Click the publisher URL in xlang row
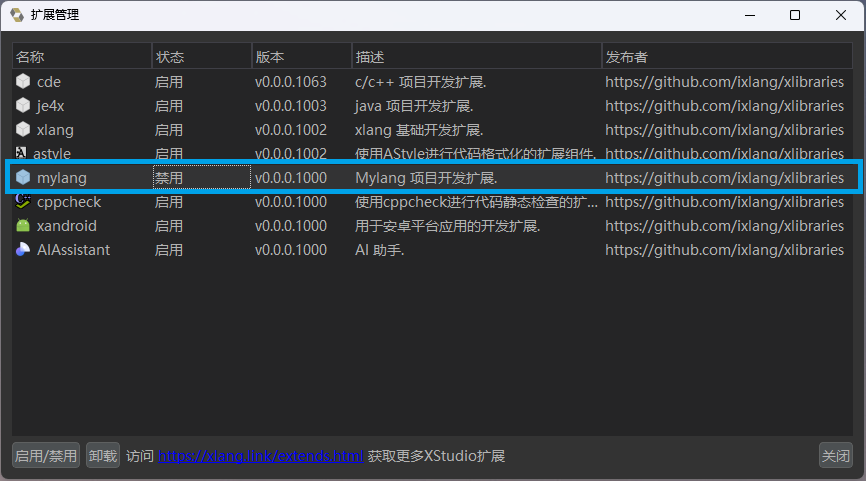The image size is (866, 481). coord(724,130)
